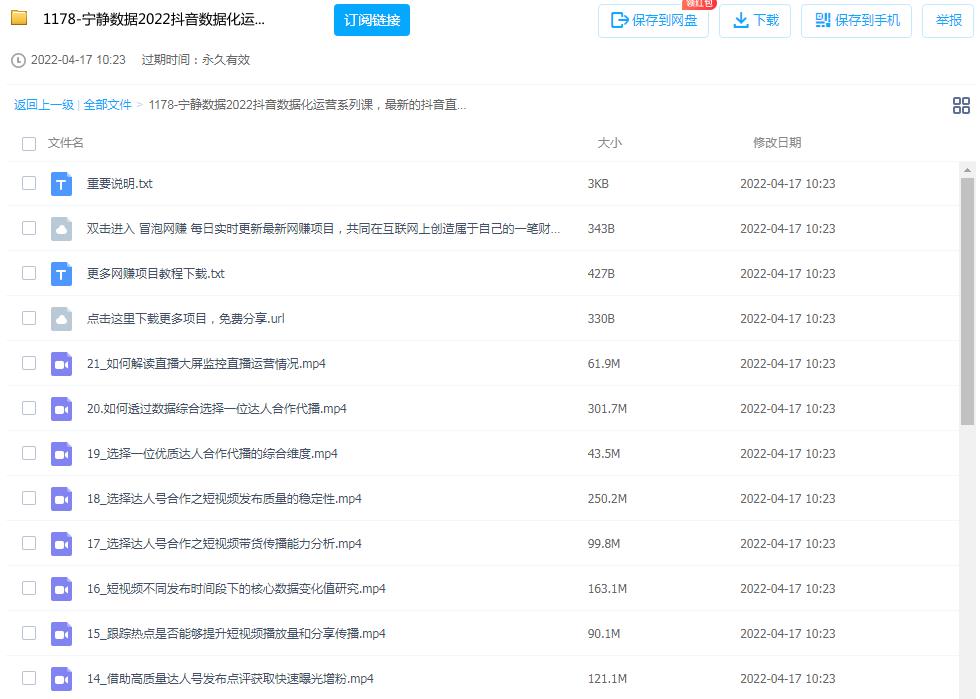Open 21_如何解读直播大屏监控直播运营情况.mp4
The height and width of the screenshot is (699, 980).
pos(206,364)
